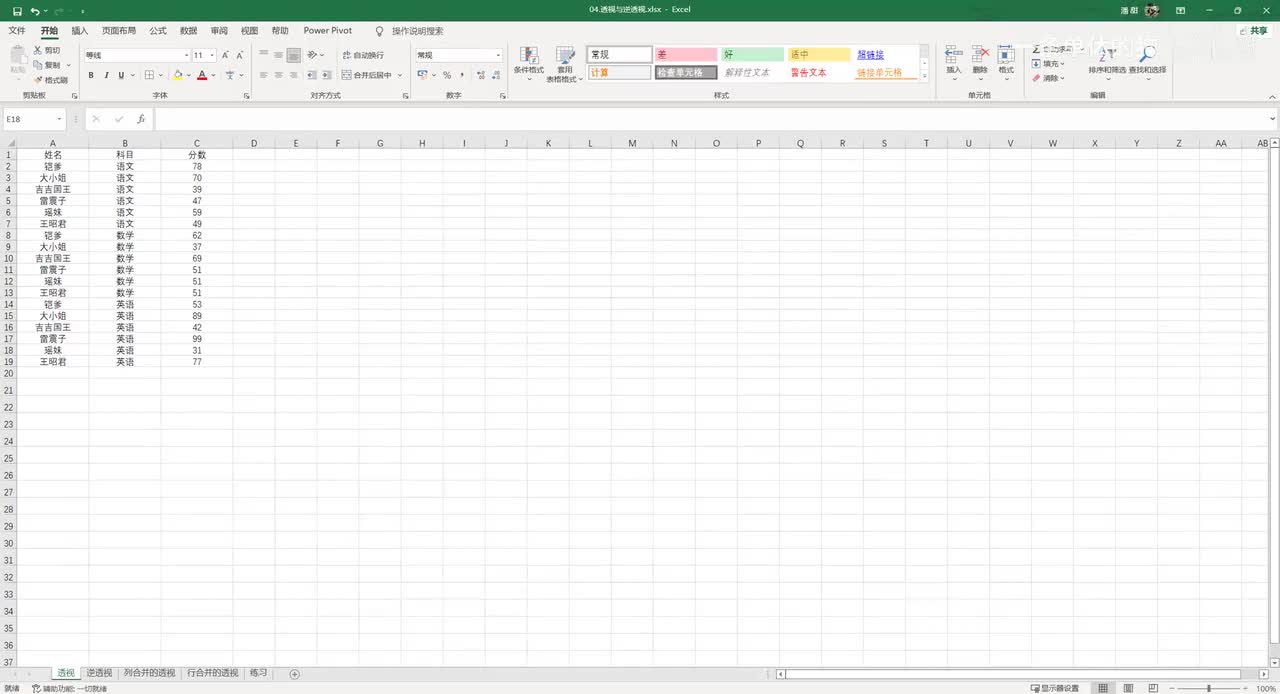Open the Page Layout (页面布局) tab

point(119,31)
